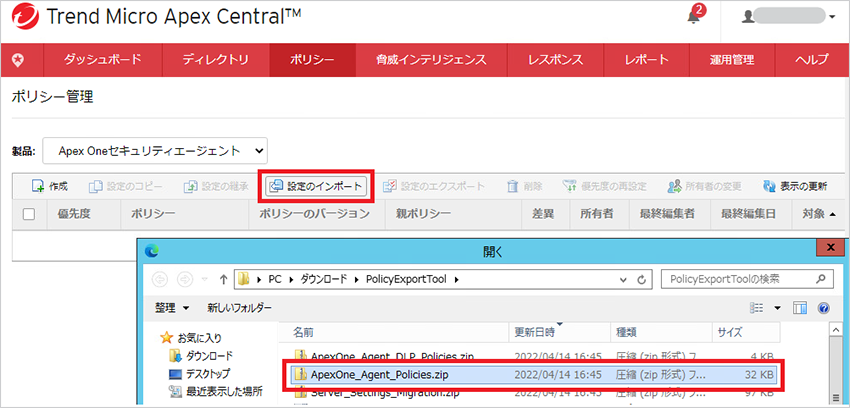Viewport: 850px width, 408px height.
Task: Expand the 製品 product dropdown
Action: 155,150
